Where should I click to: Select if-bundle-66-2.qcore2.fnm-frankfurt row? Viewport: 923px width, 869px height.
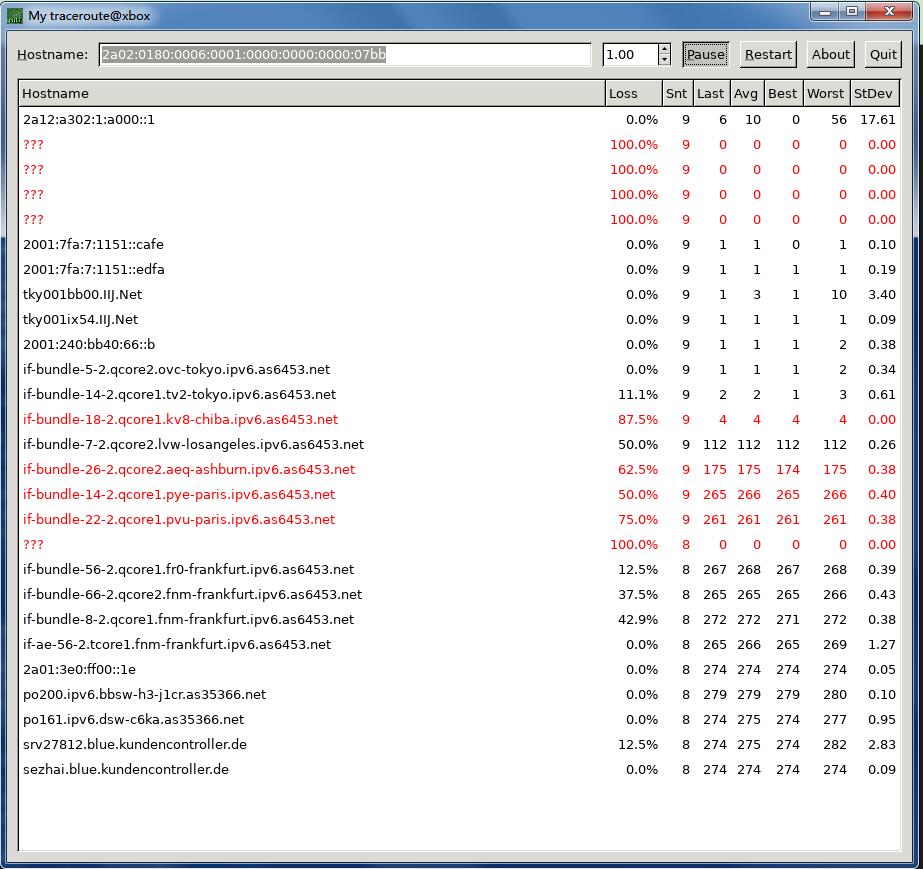(x=460, y=595)
